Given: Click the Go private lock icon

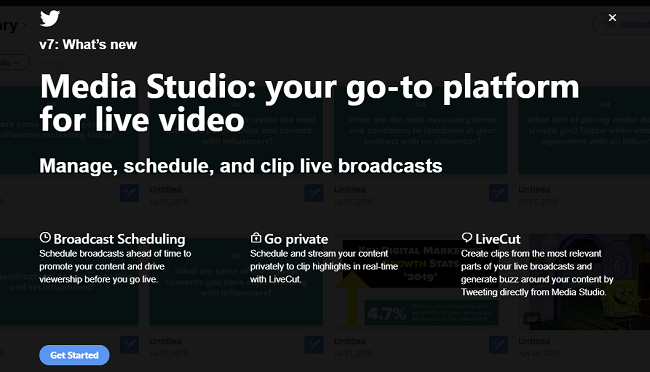Looking at the screenshot, I should coord(256,238).
